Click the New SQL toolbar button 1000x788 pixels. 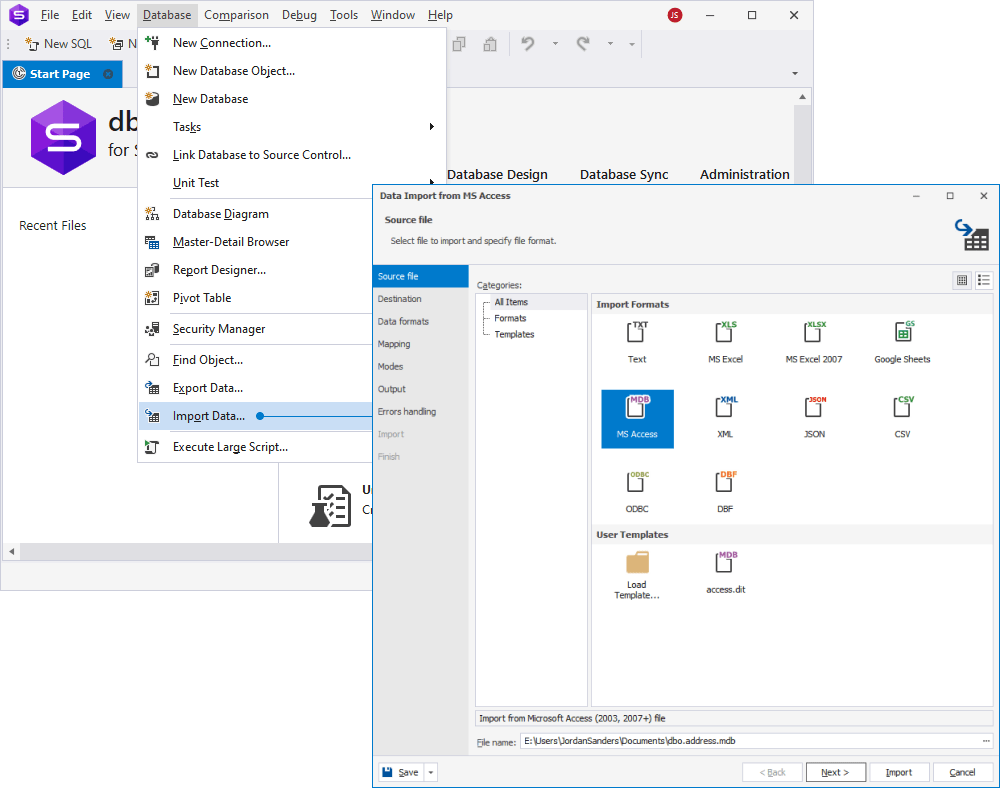tap(59, 44)
